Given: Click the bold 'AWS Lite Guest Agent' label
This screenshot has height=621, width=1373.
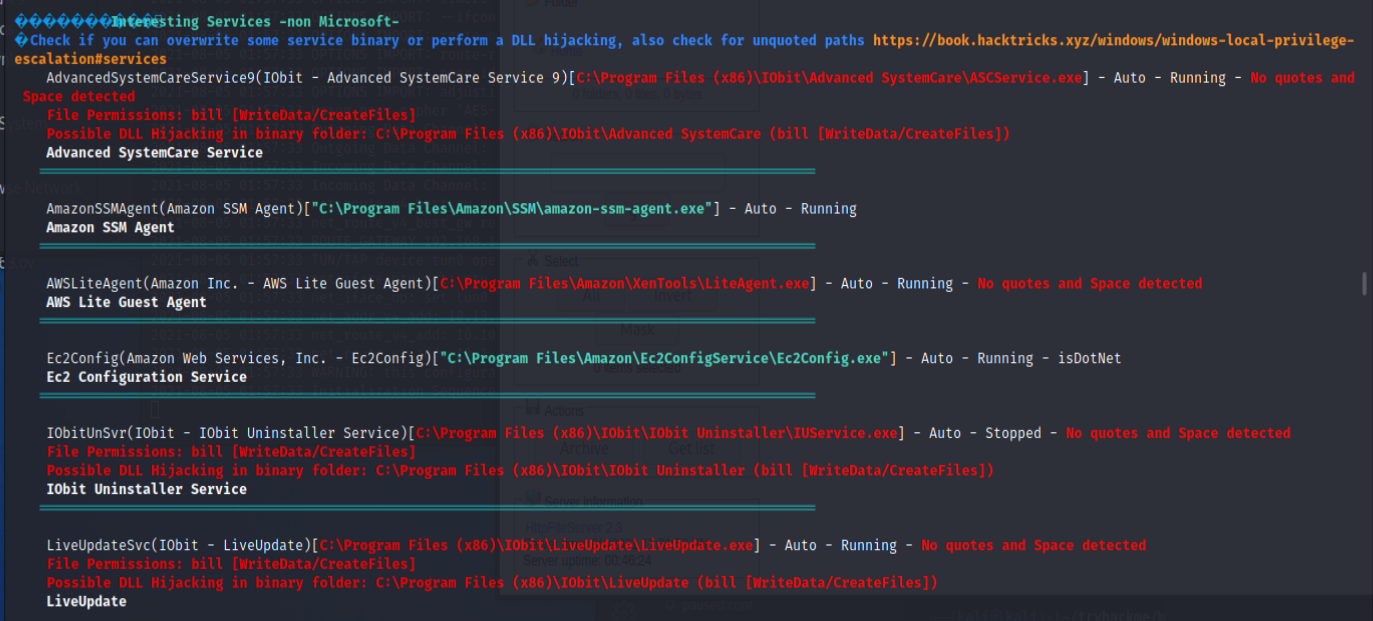Looking at the screenshot, I should tap(126, 302).
